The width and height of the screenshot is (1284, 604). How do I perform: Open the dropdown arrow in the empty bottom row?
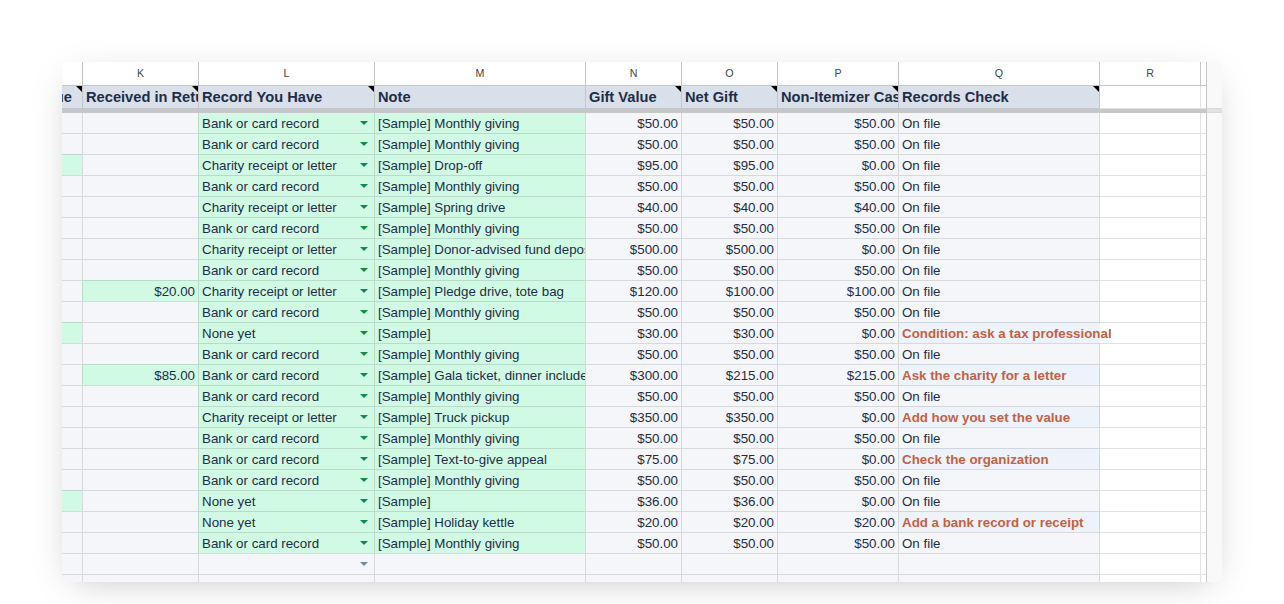point(364,565)
